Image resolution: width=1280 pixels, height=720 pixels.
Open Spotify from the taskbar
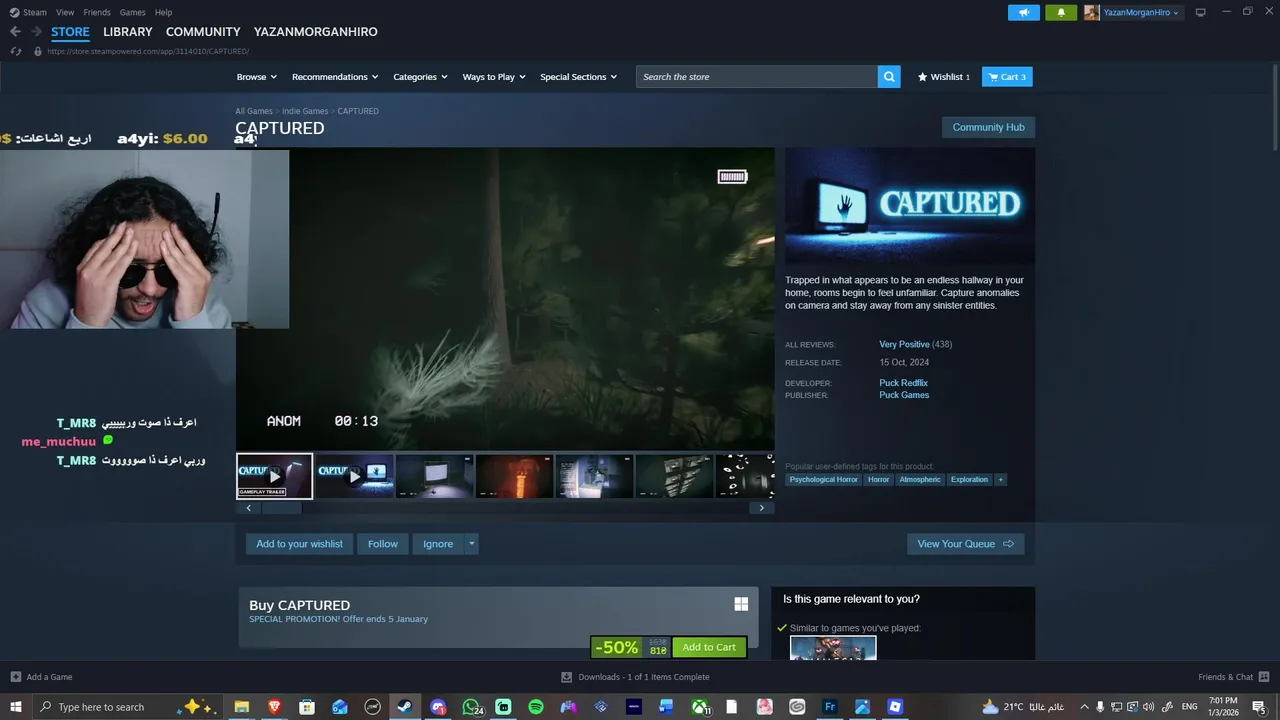click(536, 707)
